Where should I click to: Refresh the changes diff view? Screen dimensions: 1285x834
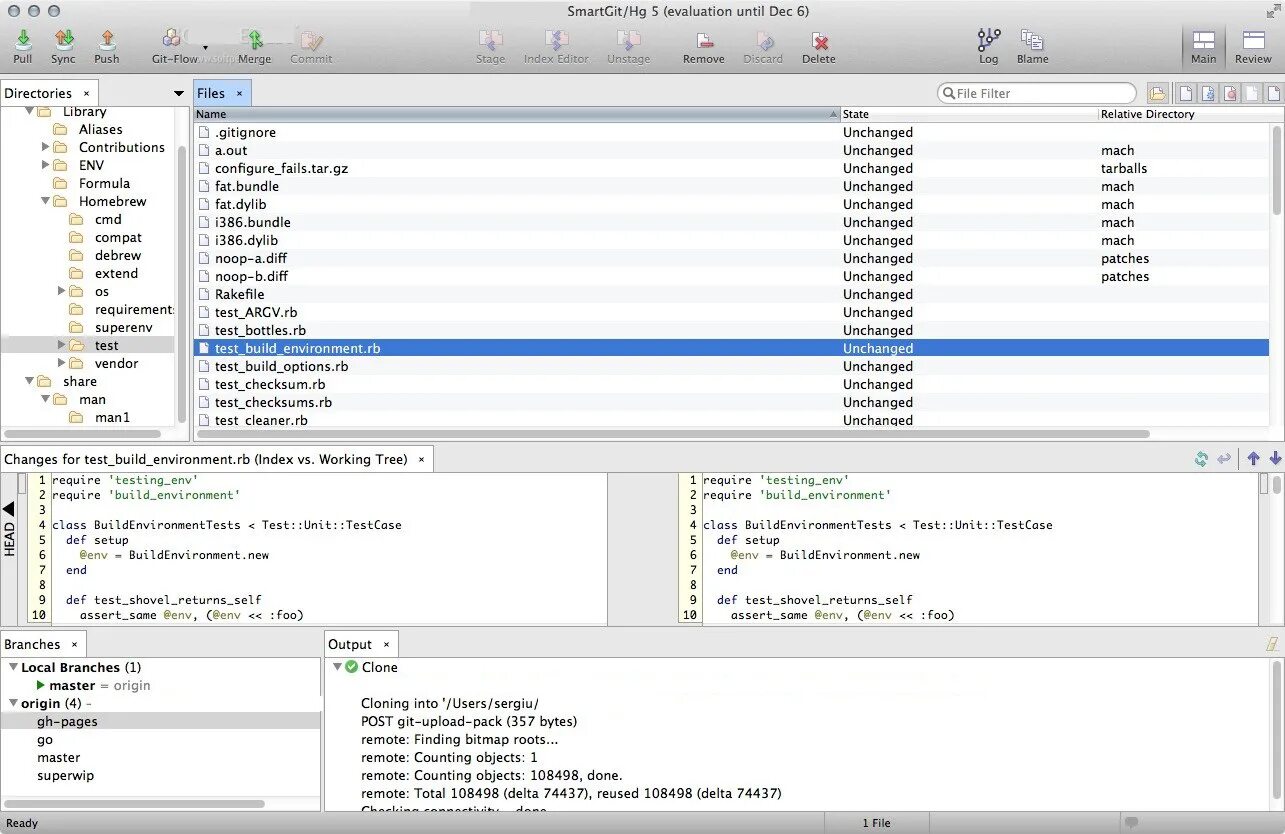1201,459
